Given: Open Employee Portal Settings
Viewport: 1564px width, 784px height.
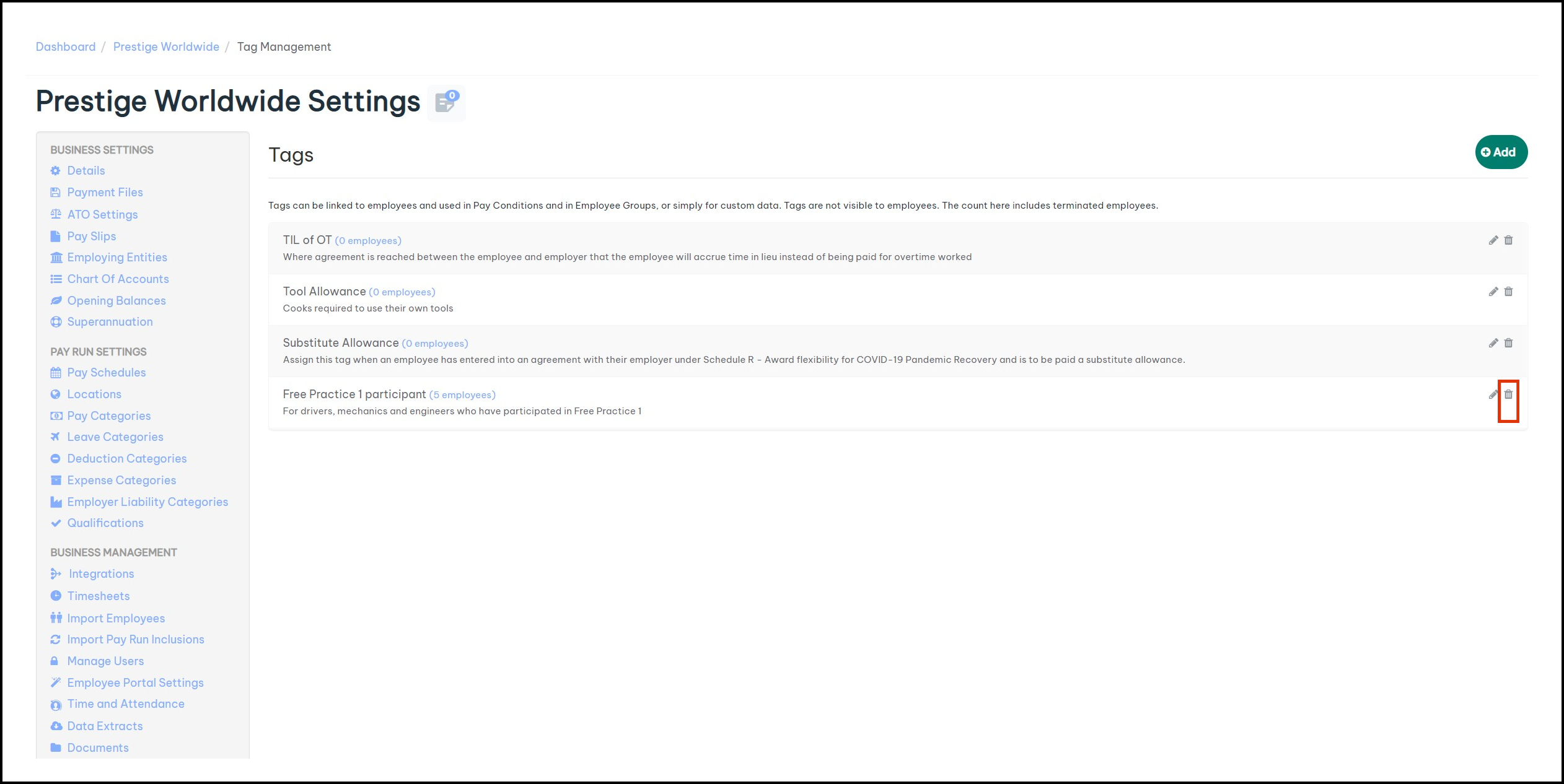Looking at the screenshot, I should 135,683.
